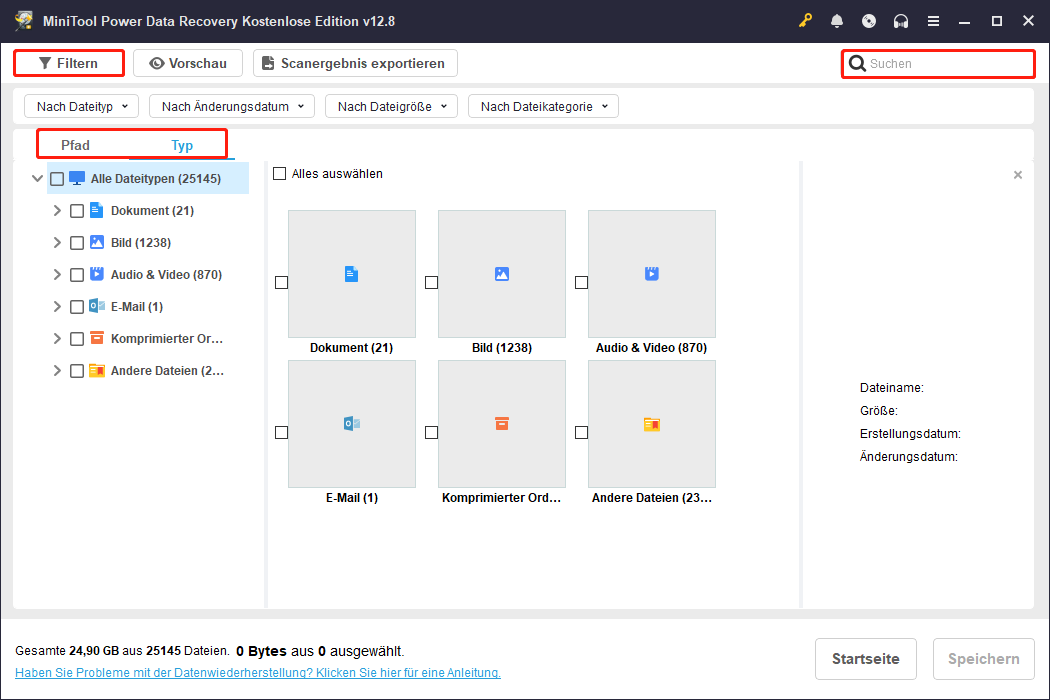
Task: Click Scanergebnis exportieren button
Action: pos(355,63)
